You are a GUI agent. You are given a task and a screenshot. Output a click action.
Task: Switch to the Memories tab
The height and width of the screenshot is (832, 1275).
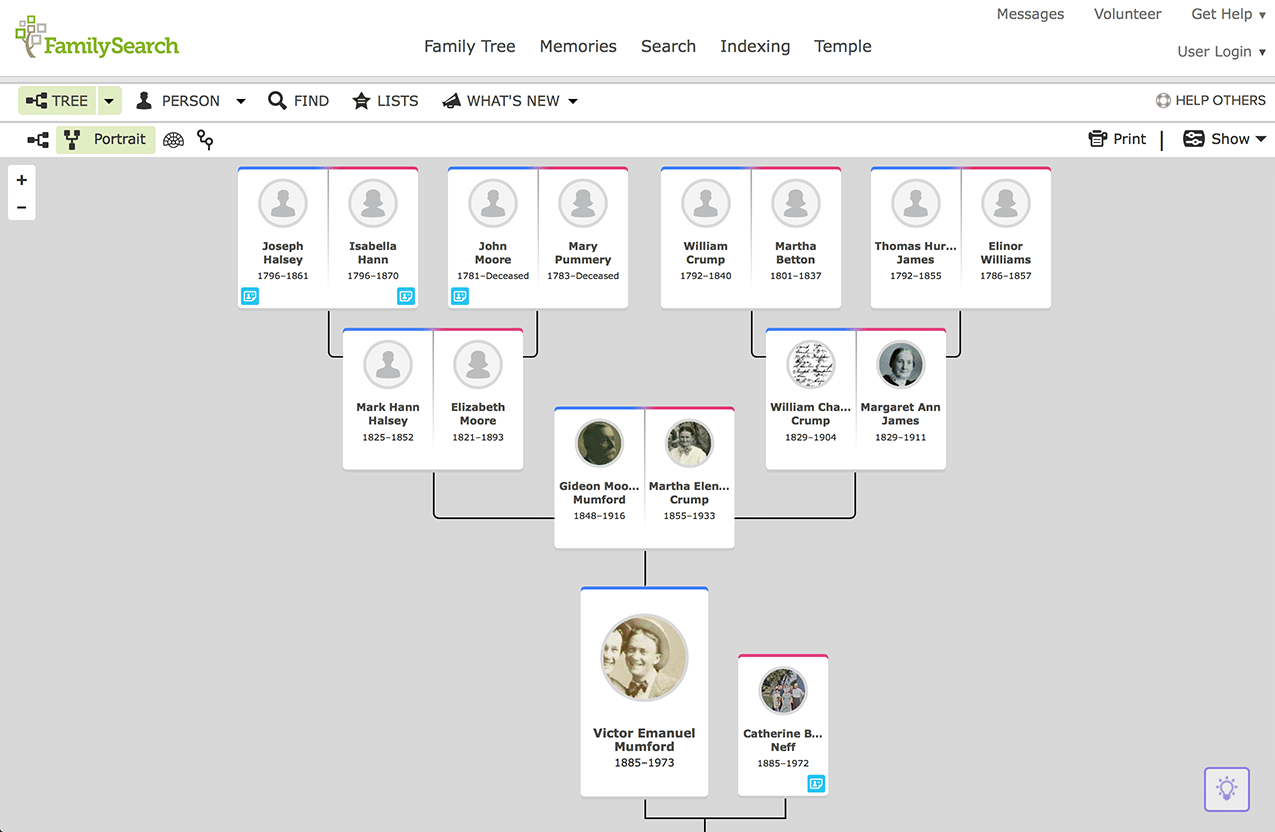pyautogui.click(x=578, y=46)
